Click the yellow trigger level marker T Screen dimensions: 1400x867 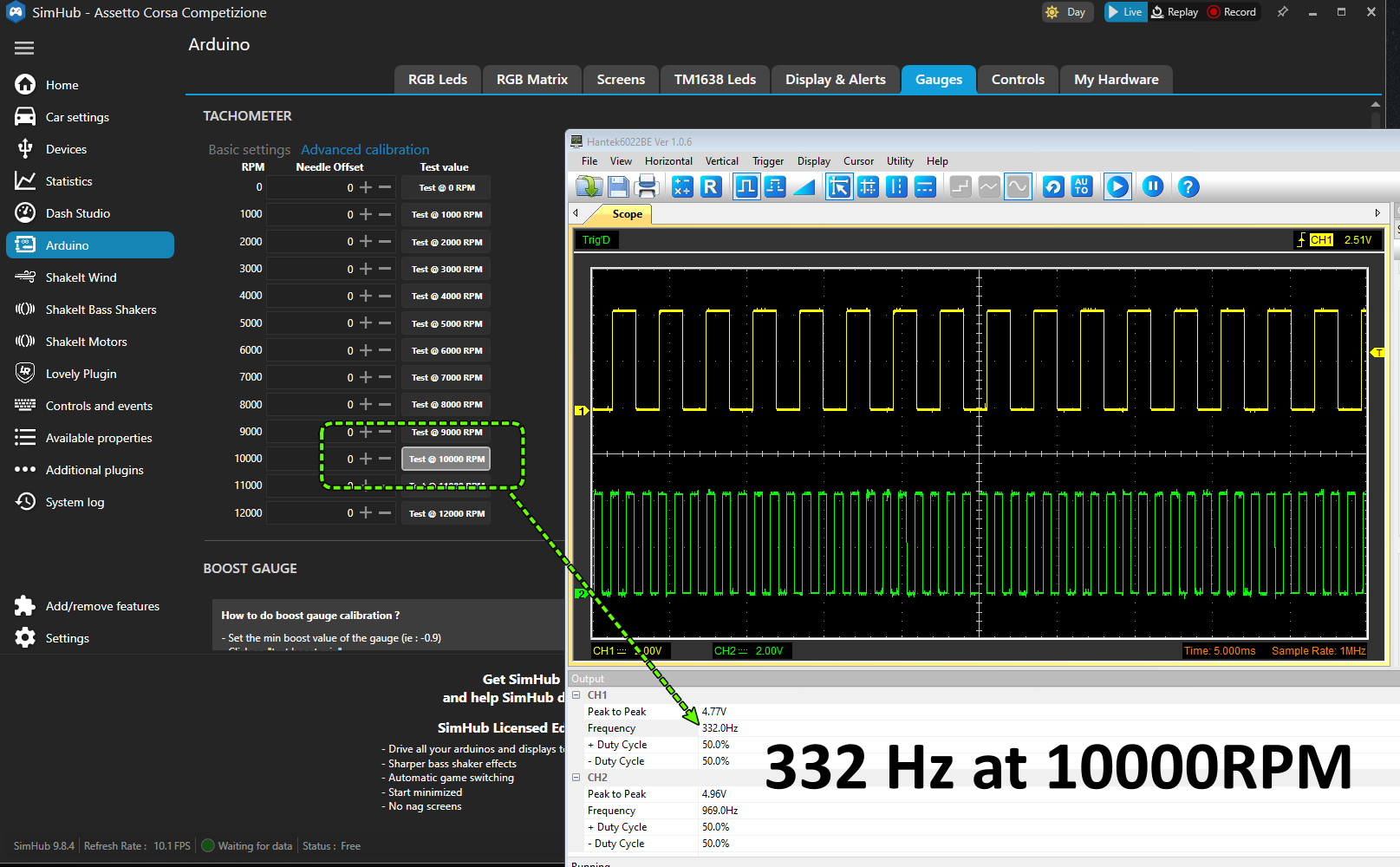1377,353
